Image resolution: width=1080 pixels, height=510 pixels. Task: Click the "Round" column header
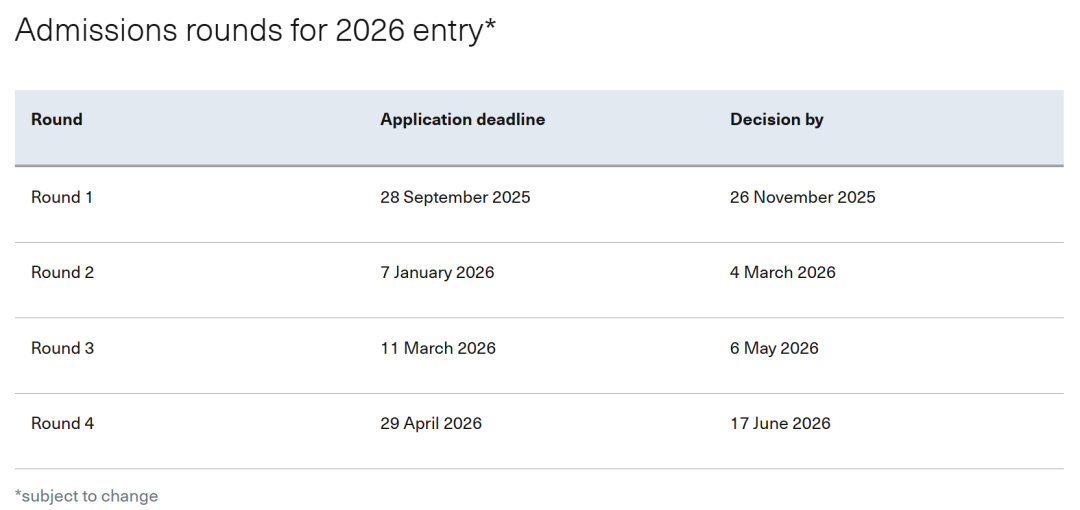click(x=57, y=120)
